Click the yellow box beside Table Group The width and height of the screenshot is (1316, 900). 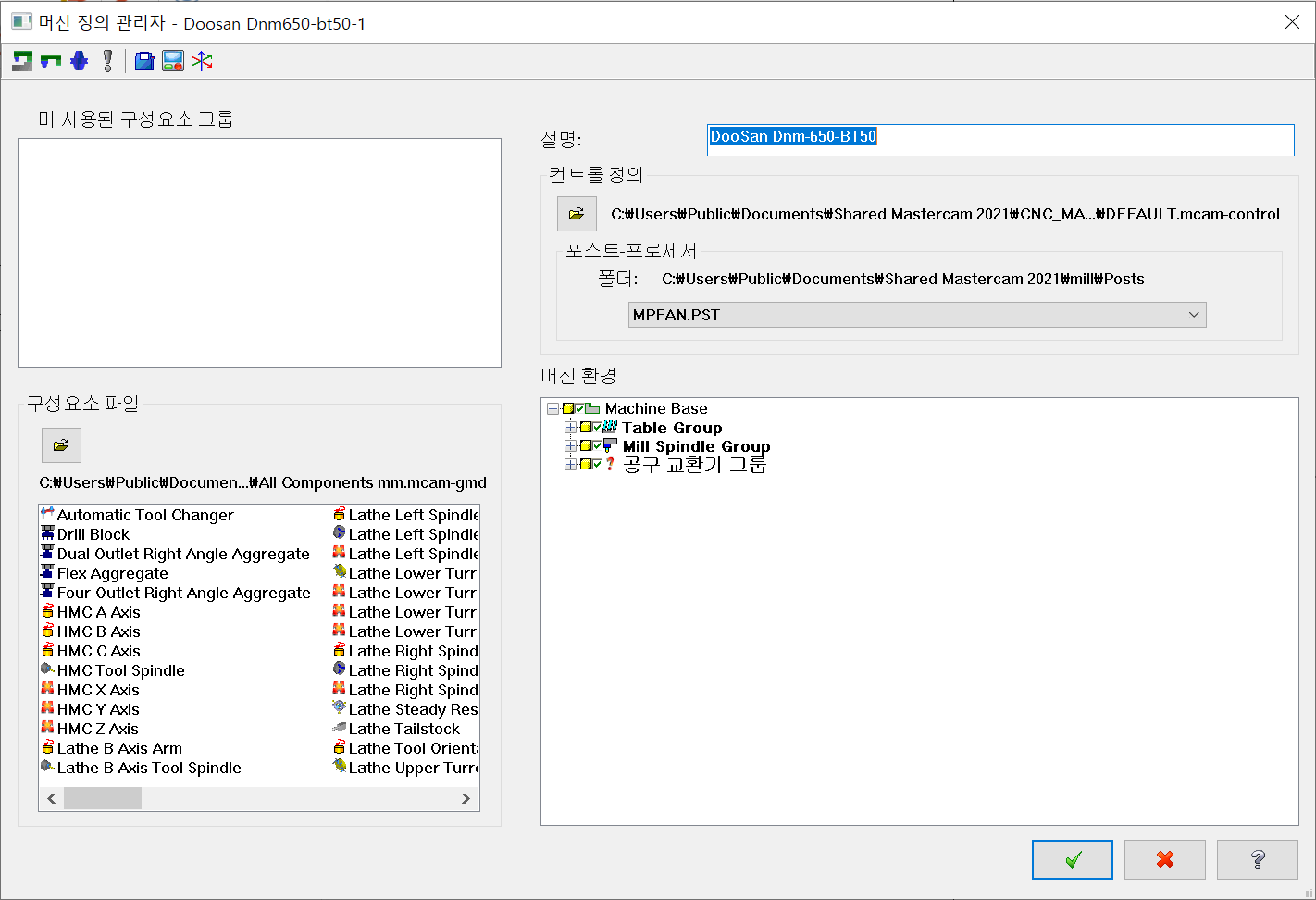pos(586,428)
